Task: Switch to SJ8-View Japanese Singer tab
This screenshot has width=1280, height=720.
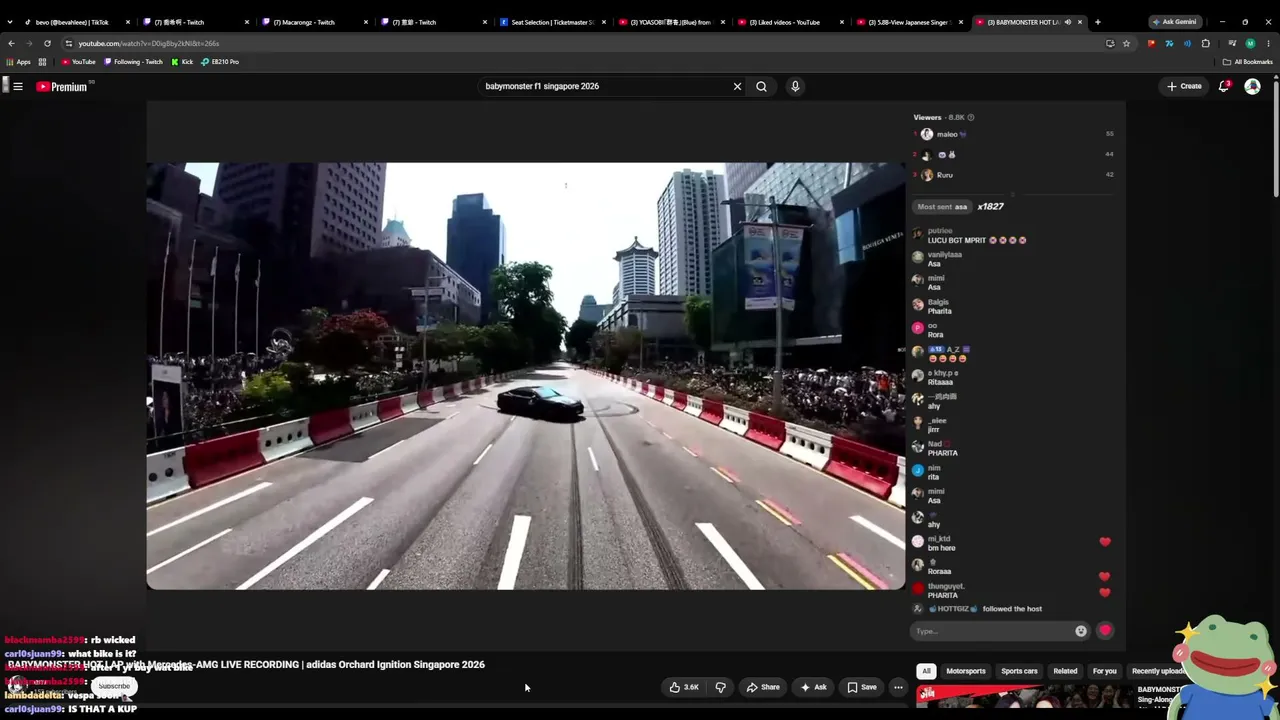Action: pos(910,22)
